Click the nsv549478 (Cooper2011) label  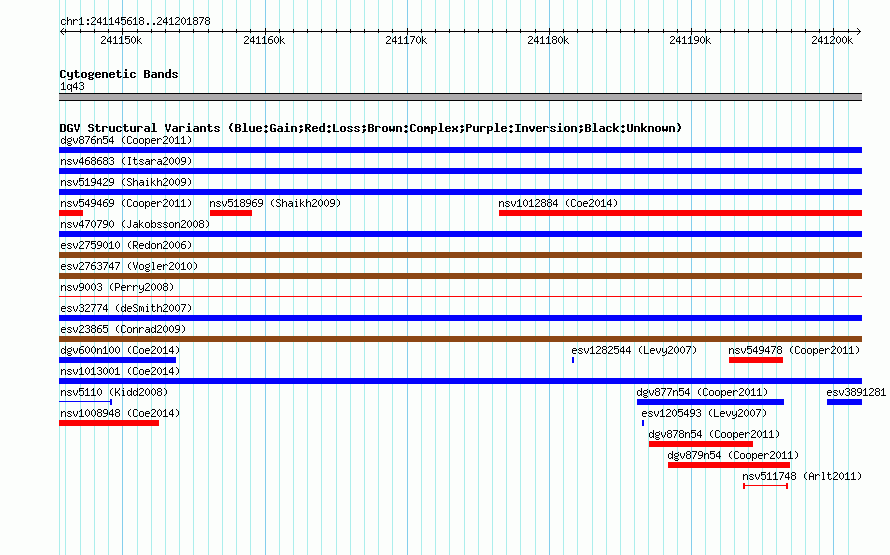pos(794,350)
